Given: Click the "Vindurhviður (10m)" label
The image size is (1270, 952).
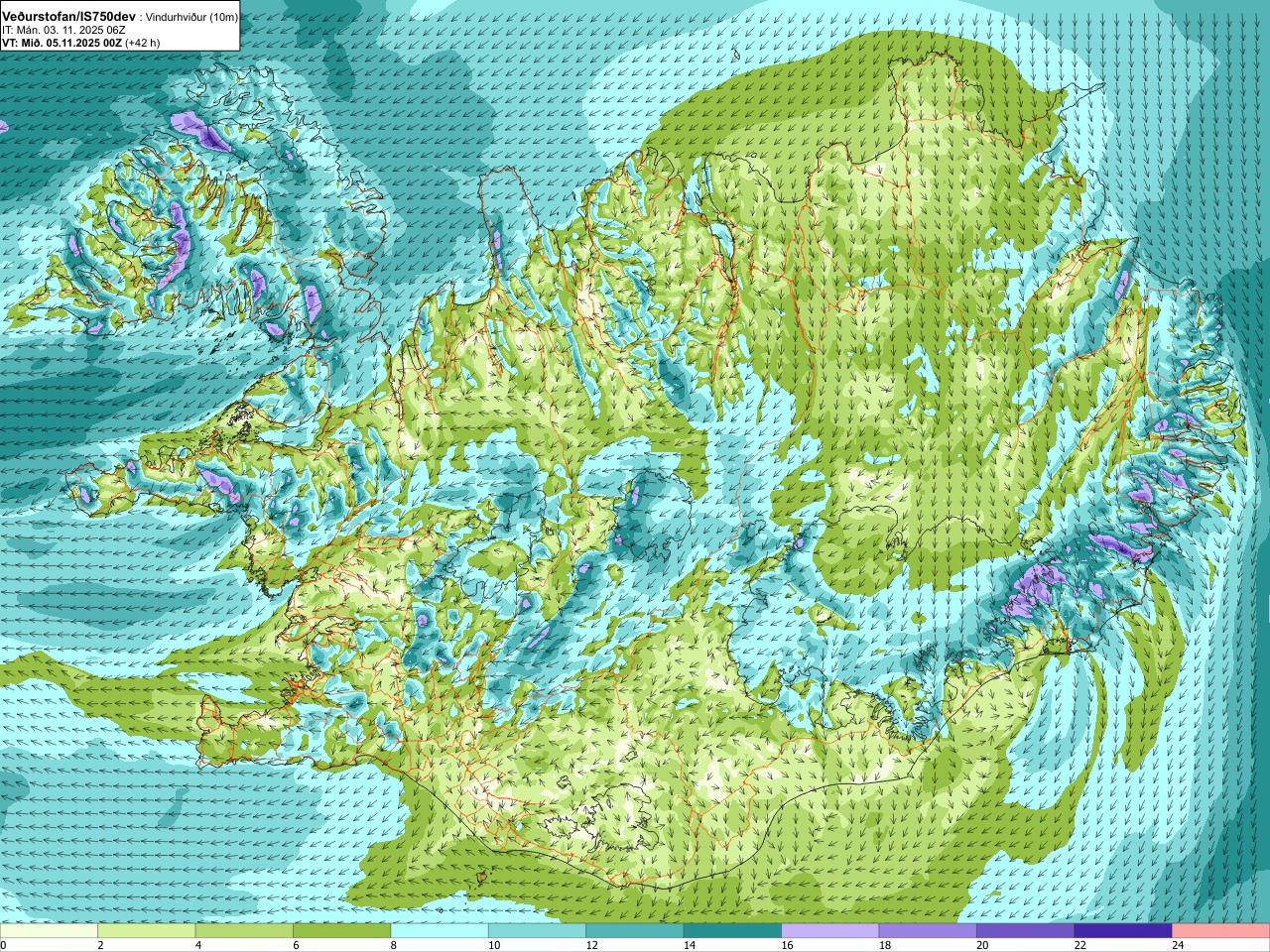Looking at the screenshot, I should point(192,17).
